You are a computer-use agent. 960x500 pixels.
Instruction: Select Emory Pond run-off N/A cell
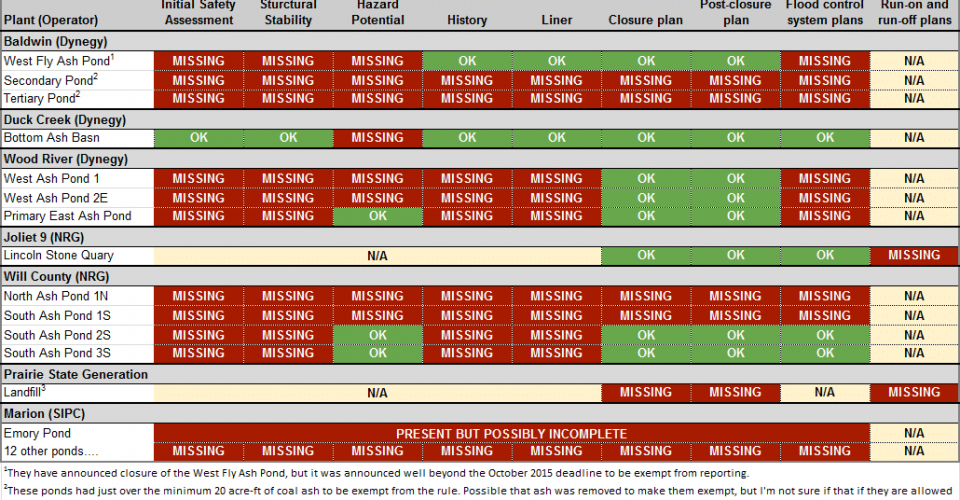click(914, 433)
